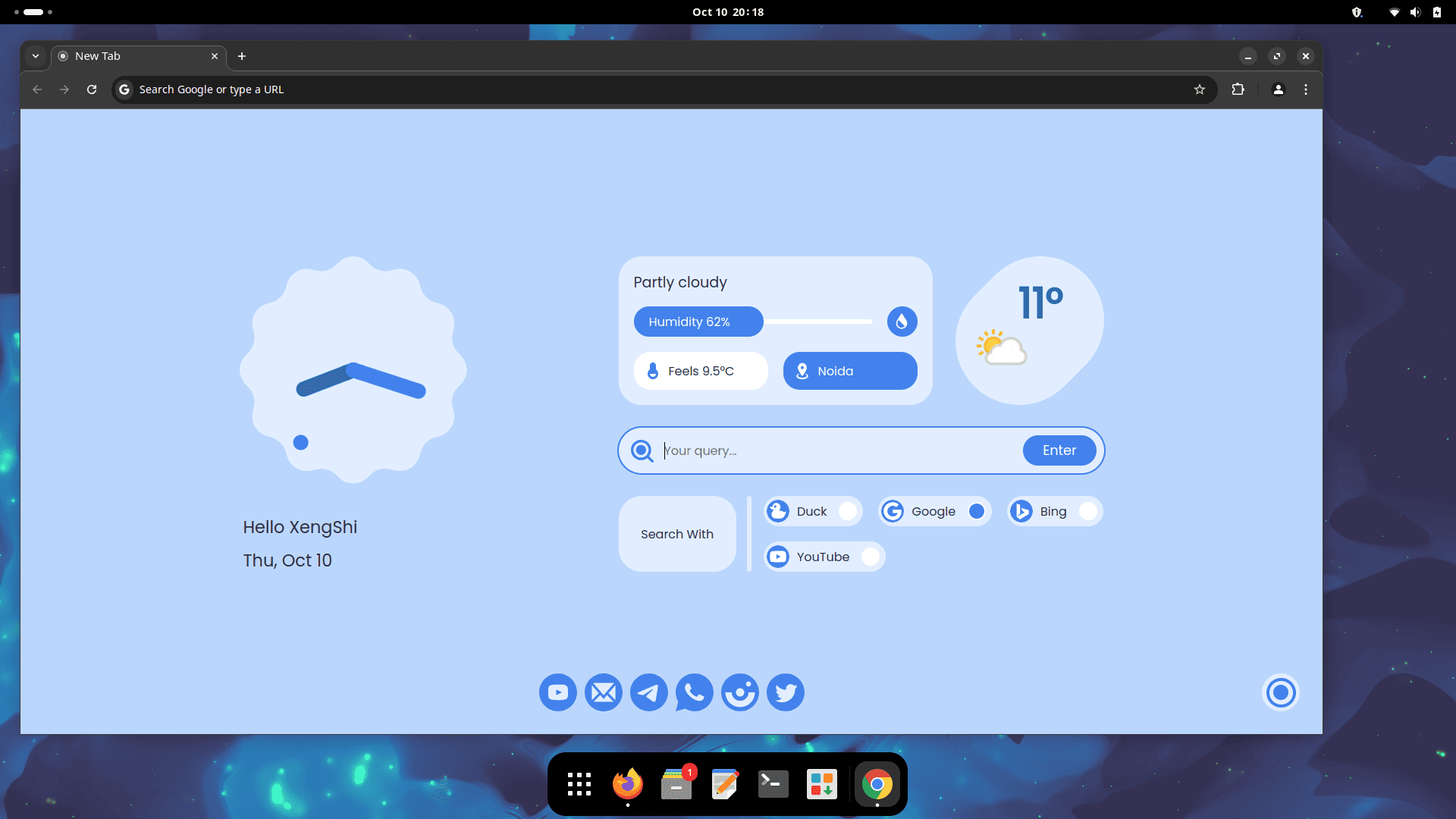Toggle Google search engine on
The image size is (1456, 819).
click(976, 511)
